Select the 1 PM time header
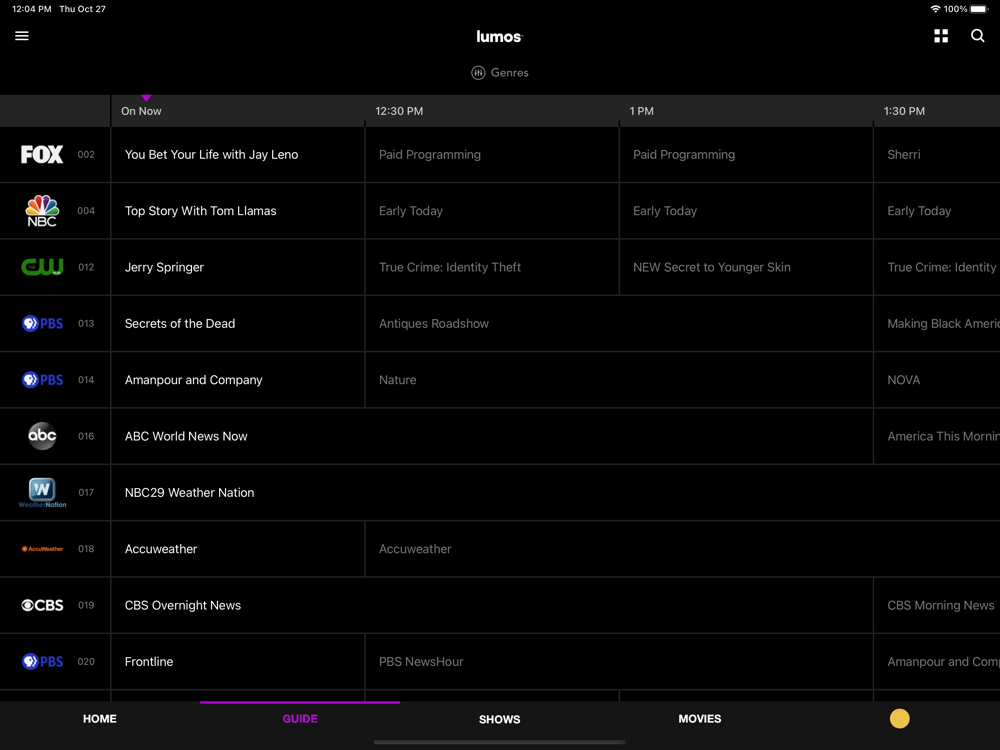 pos(641,111)
